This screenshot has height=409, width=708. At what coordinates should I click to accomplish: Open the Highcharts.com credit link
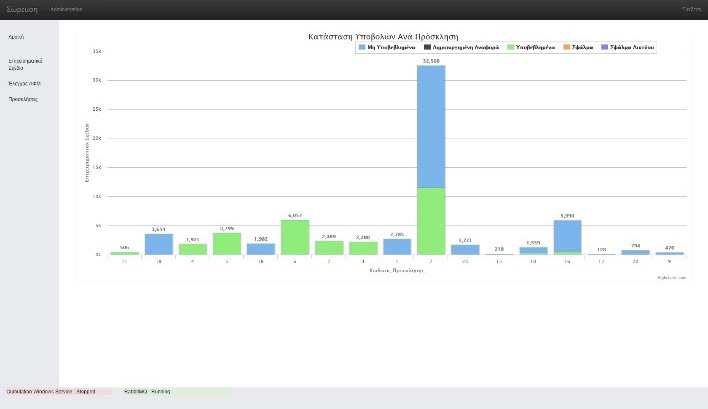tap(672, 277)
